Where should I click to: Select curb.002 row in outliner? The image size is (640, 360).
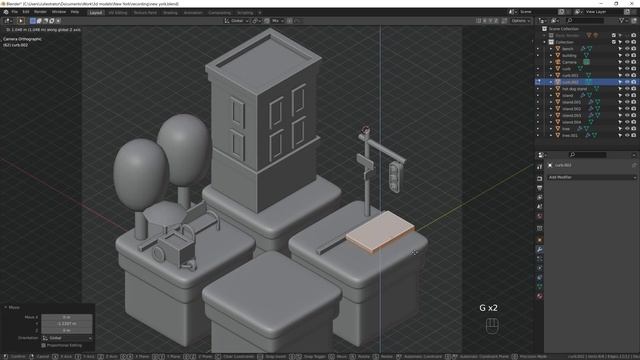pyautogui.click(x=587, y=82)
